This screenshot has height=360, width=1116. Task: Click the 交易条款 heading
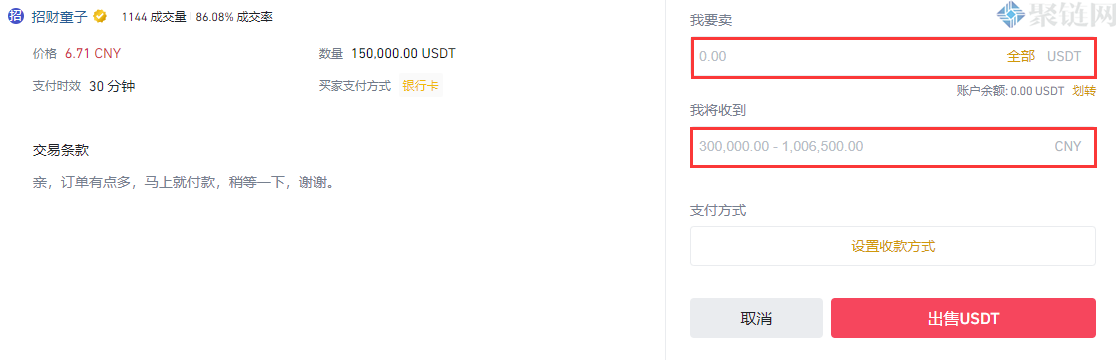(61, 151)
